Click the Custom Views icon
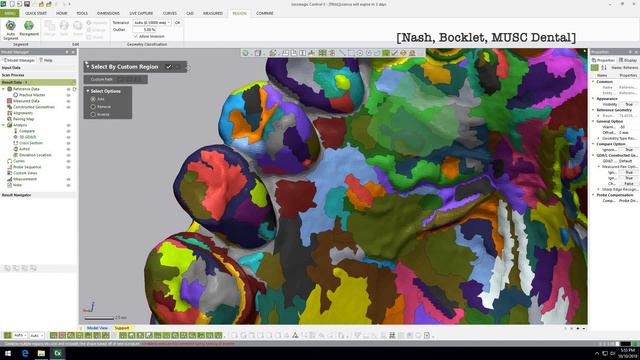Screen dimensions: 640x360 [x=10, y=173]
